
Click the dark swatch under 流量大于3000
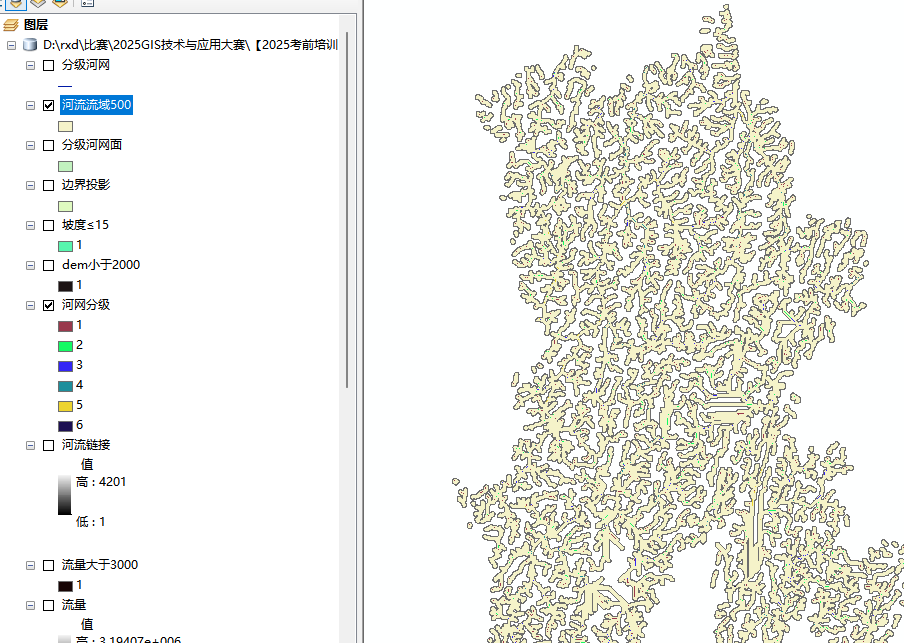coord(65,586)
